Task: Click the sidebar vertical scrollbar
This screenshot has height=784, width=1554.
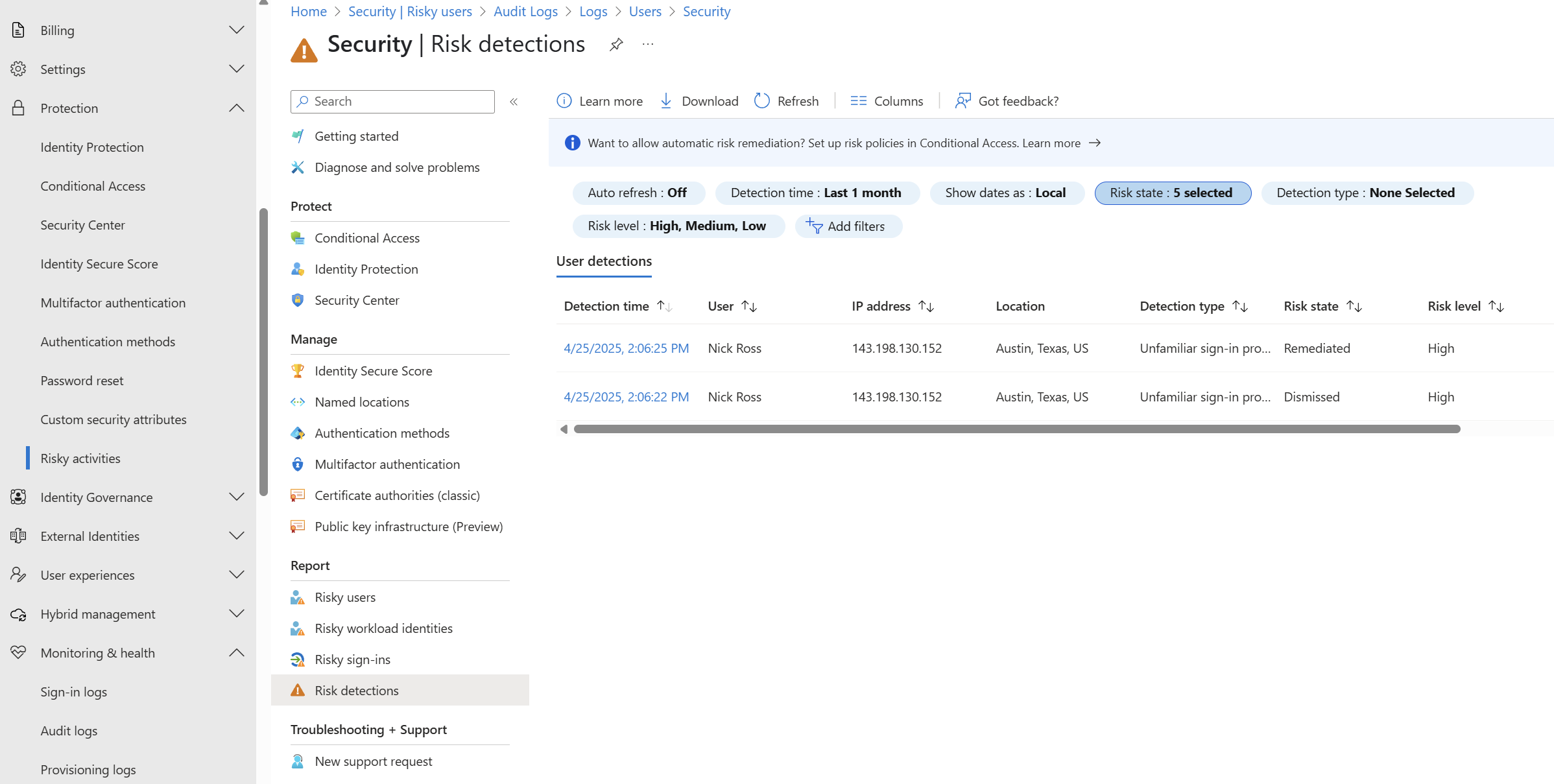Action: (263, 351)
